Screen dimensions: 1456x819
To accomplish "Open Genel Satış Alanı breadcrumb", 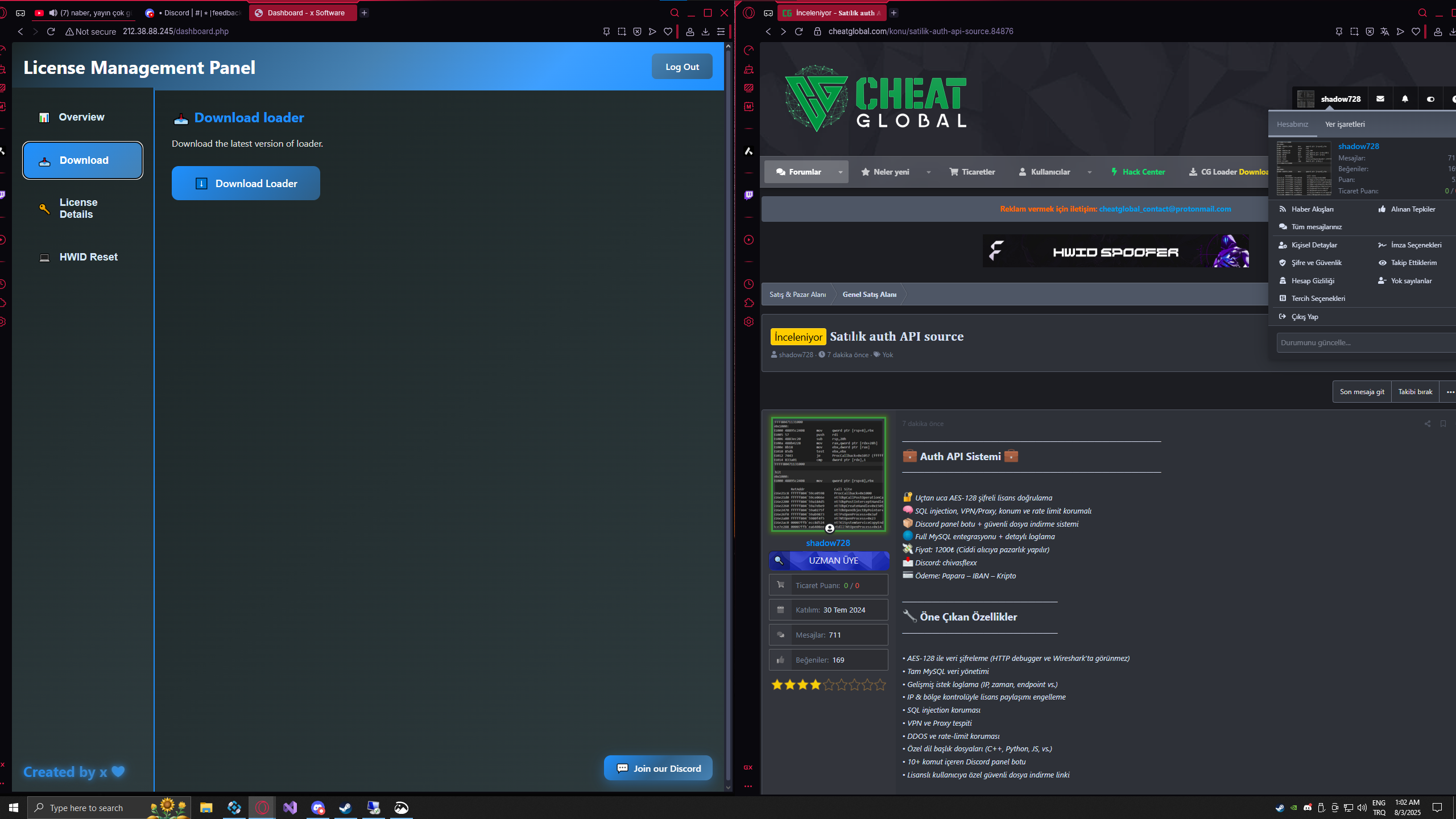I will [x=869, y=295].
